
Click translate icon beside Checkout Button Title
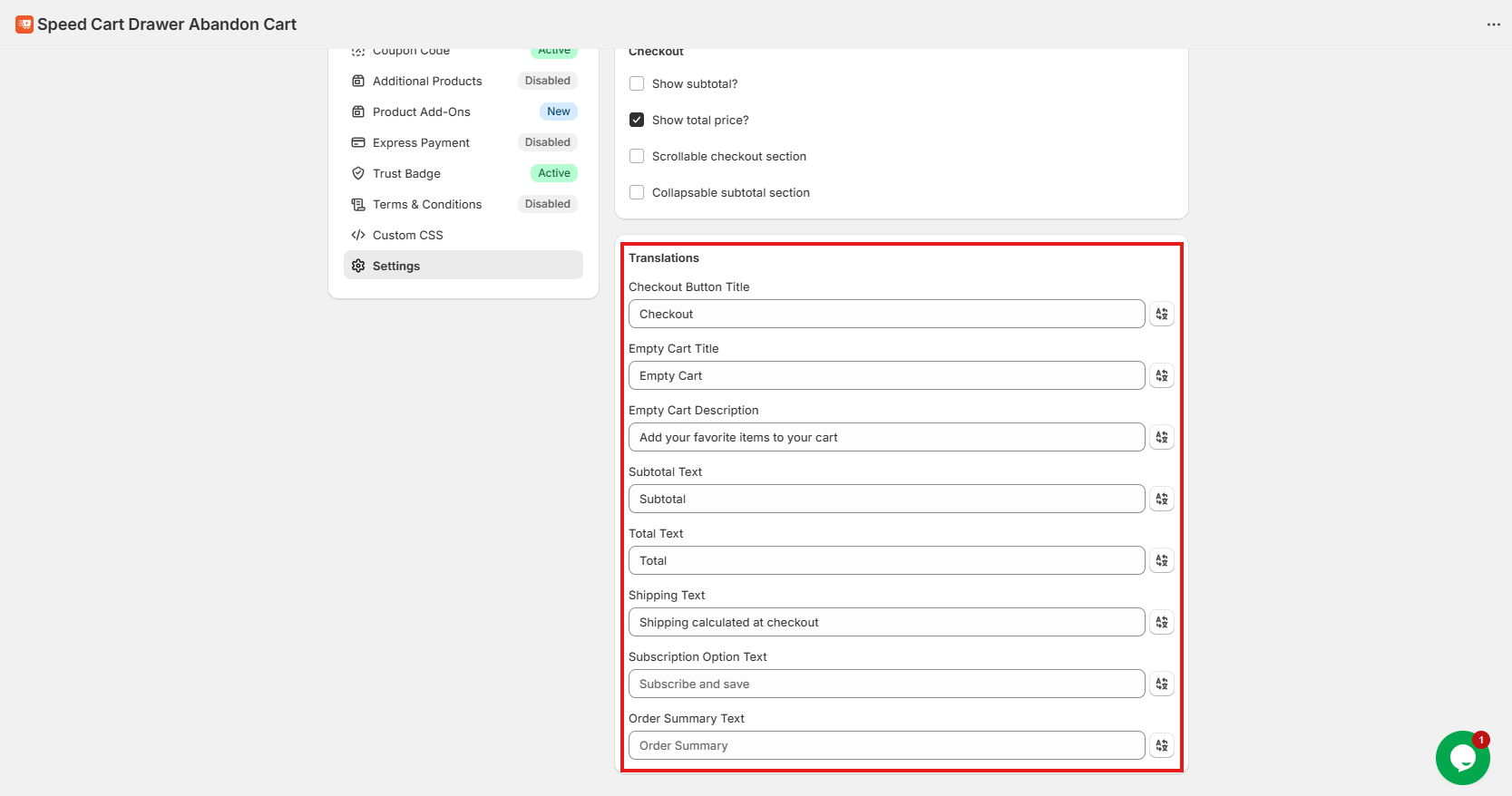tap(1161, 314)
